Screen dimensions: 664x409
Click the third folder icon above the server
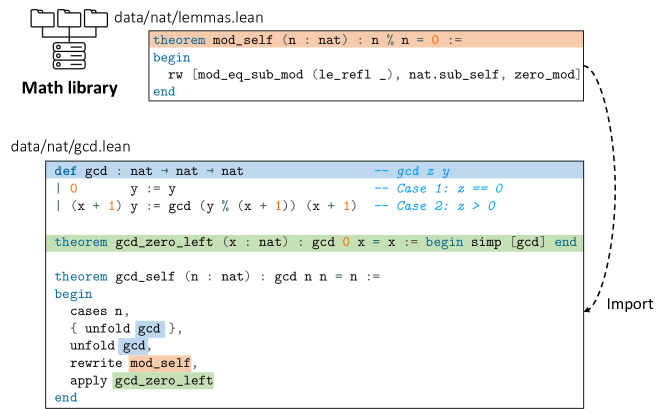coord(96,18)
